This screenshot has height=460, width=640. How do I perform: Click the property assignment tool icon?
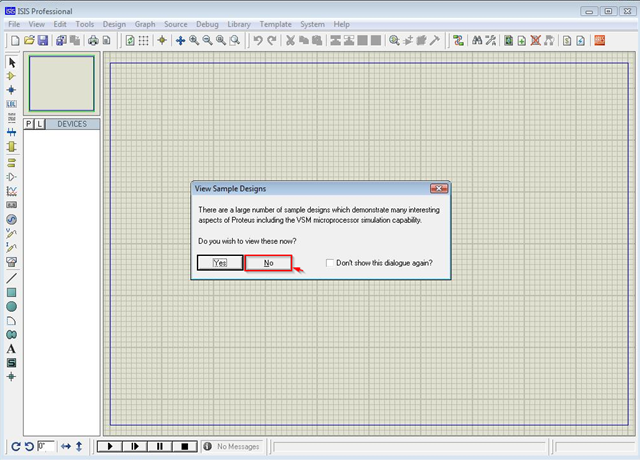(490, 40)
